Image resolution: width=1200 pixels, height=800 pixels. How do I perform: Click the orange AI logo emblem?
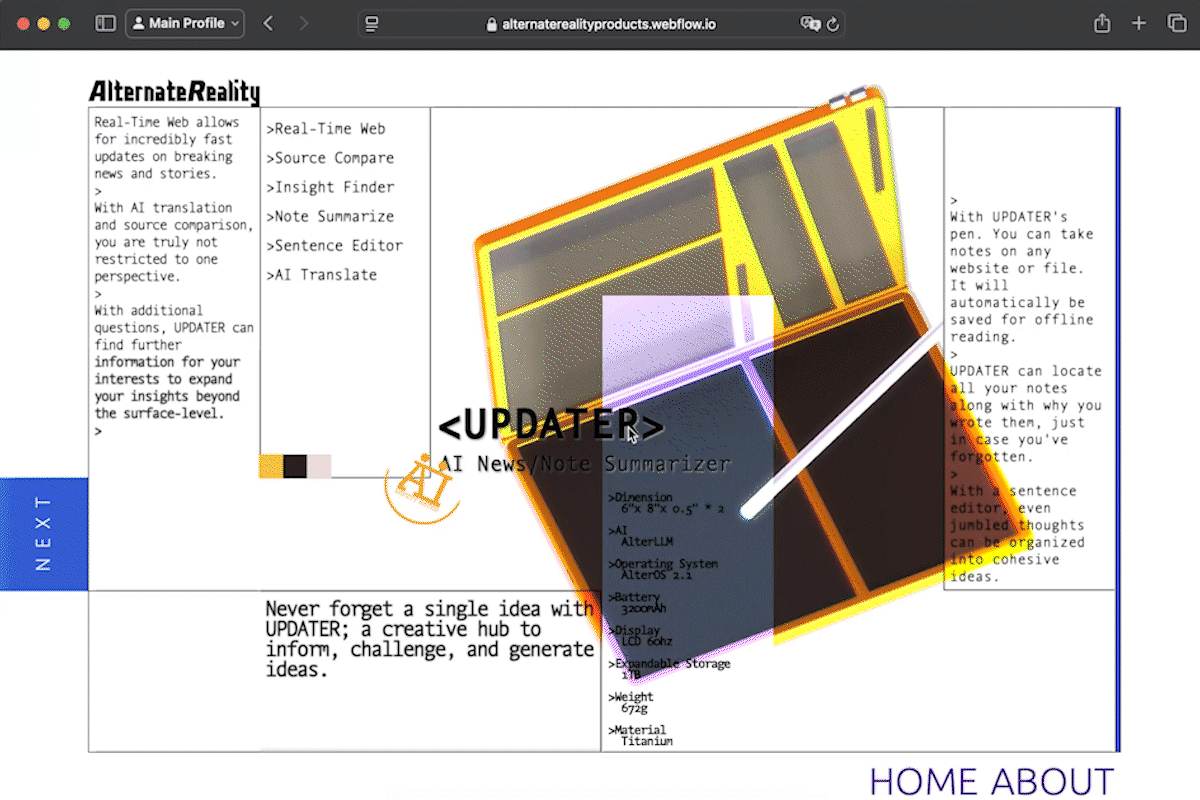(420, 487)
